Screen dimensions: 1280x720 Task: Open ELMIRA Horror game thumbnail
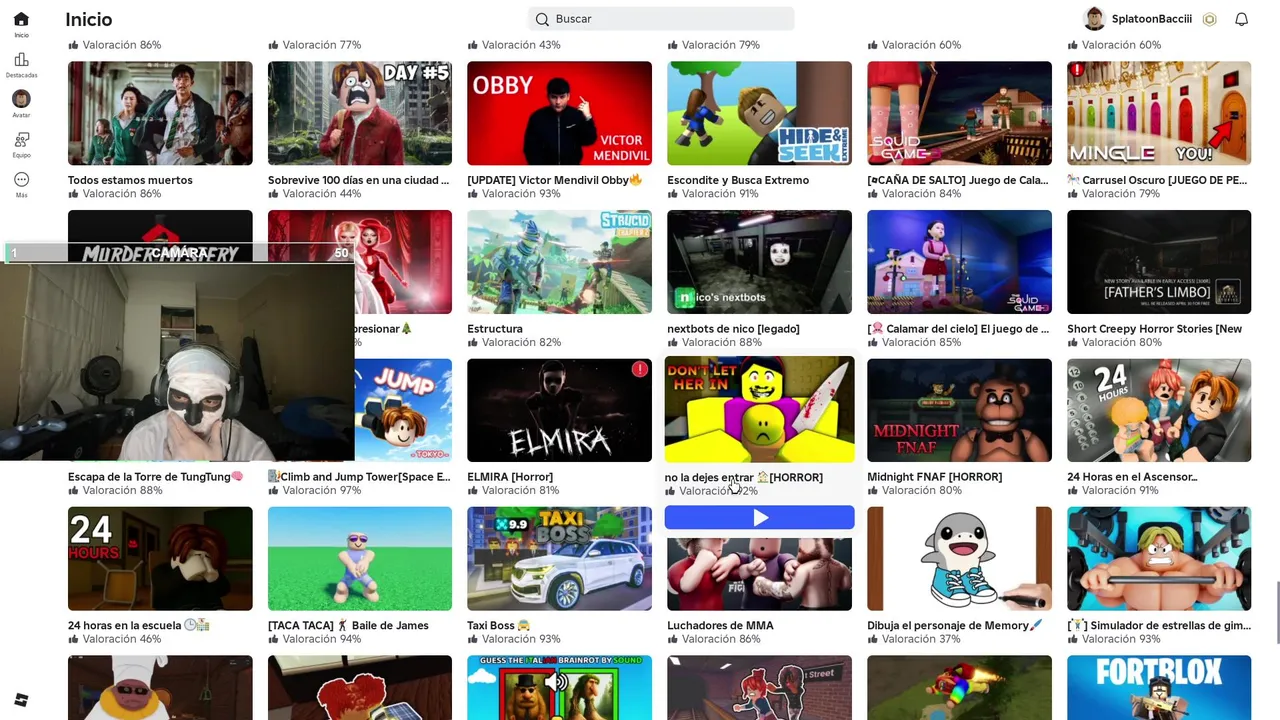click(x=559, y=410)
